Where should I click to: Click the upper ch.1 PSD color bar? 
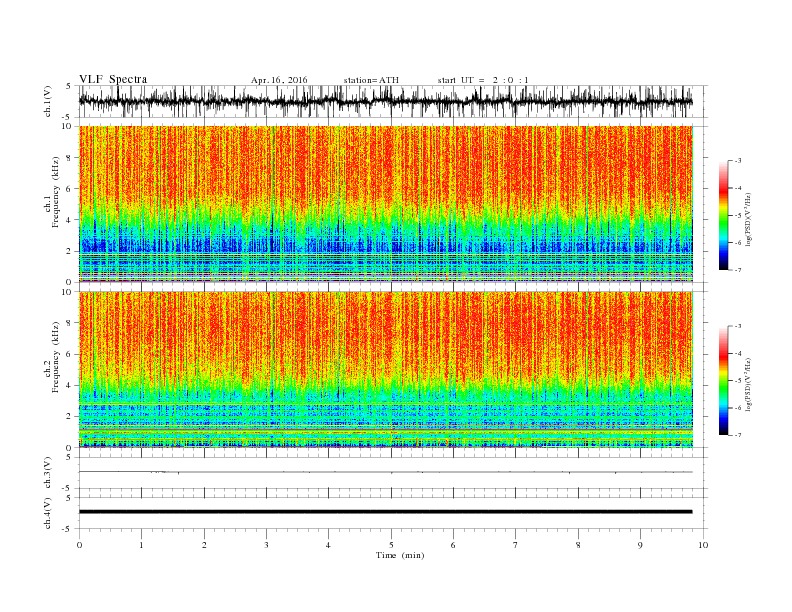pos(723,215)
